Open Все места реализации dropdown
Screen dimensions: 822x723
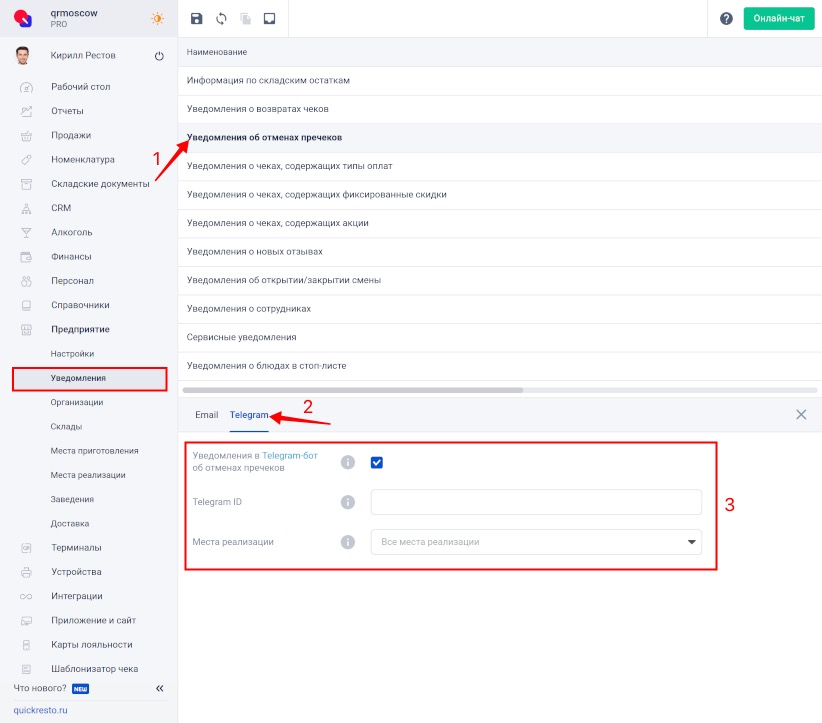tap(536, 542)
